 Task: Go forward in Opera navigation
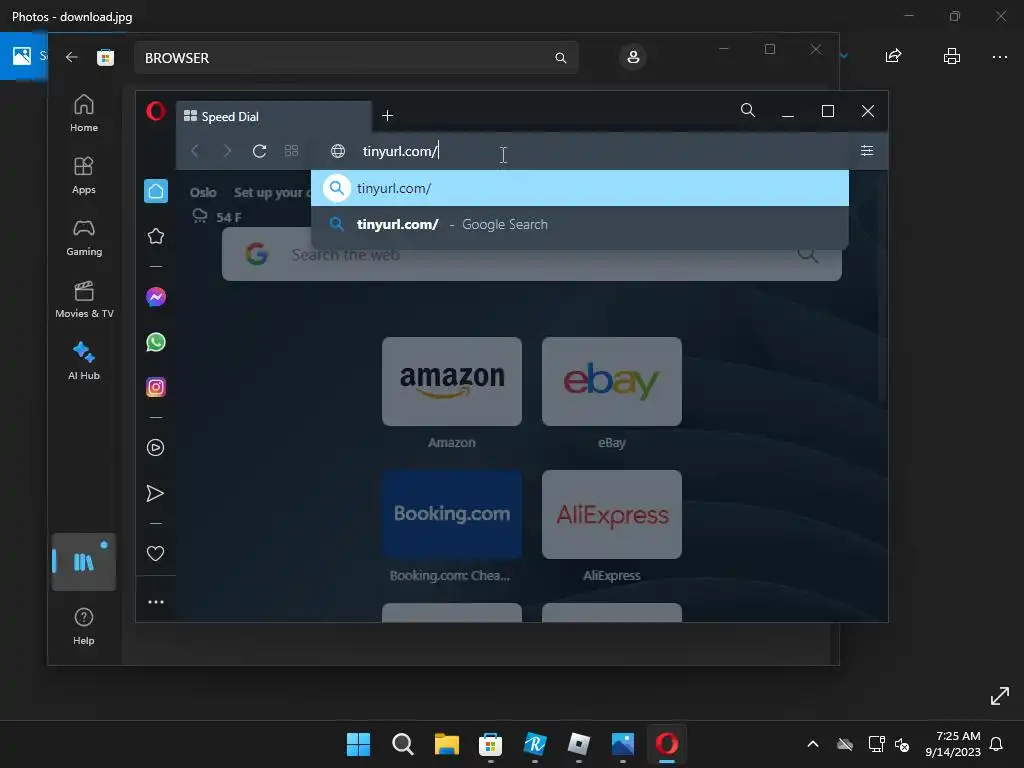tap(227, 151)
